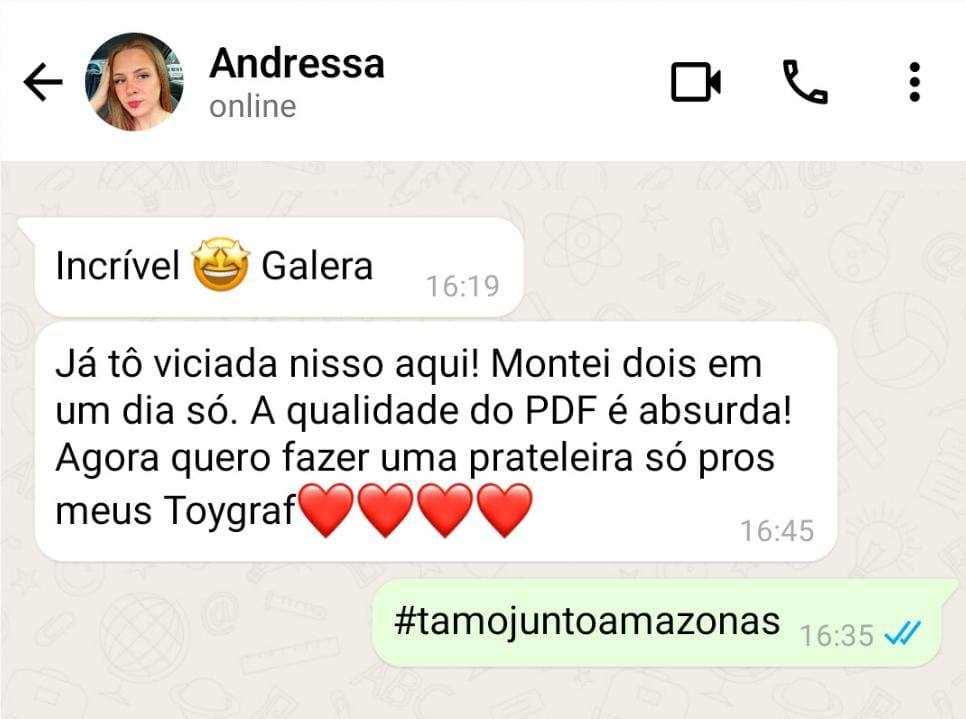Open the three-dot more options menu

coord(915,81)
